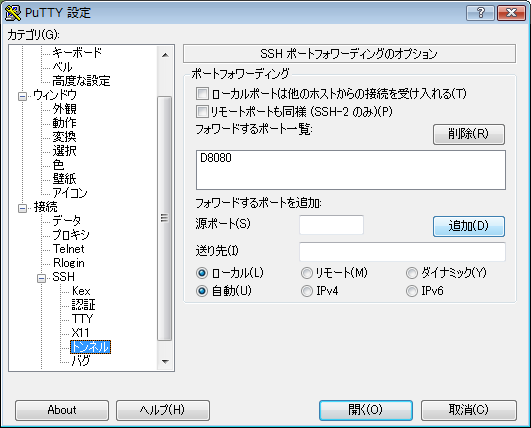Image resolution: width=531 pixels, height=428 pixels.
Task: Select the トンネル category
Action: tap(90, 347)
